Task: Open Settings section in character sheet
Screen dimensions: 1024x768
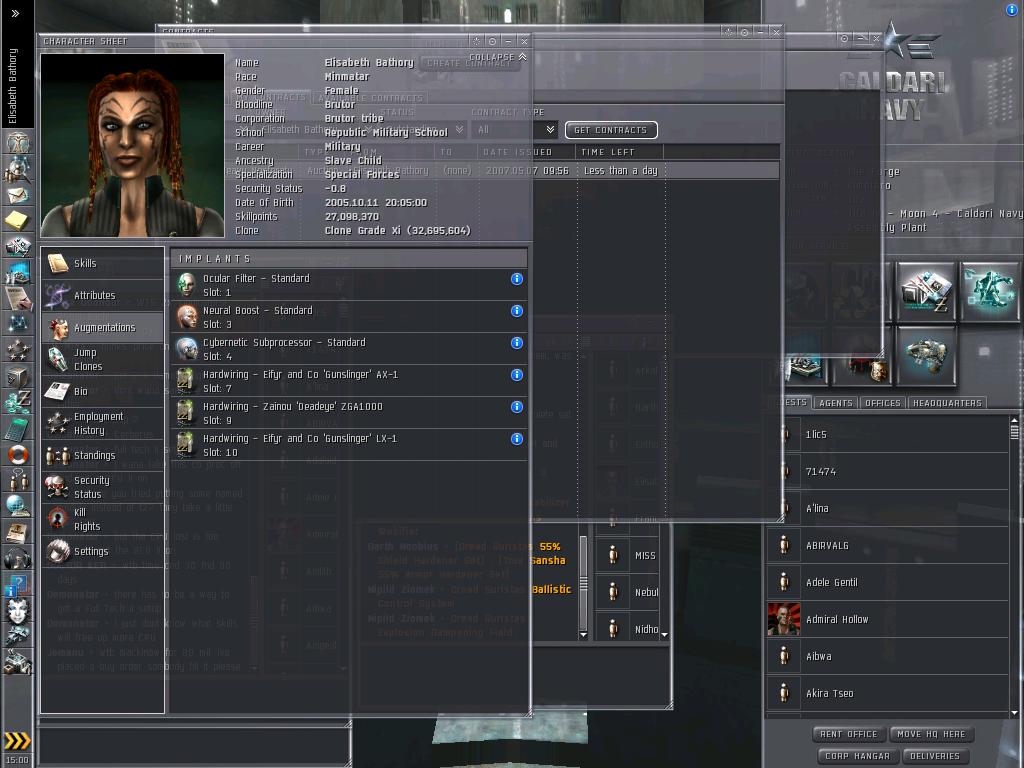Action: coord(103,551)
